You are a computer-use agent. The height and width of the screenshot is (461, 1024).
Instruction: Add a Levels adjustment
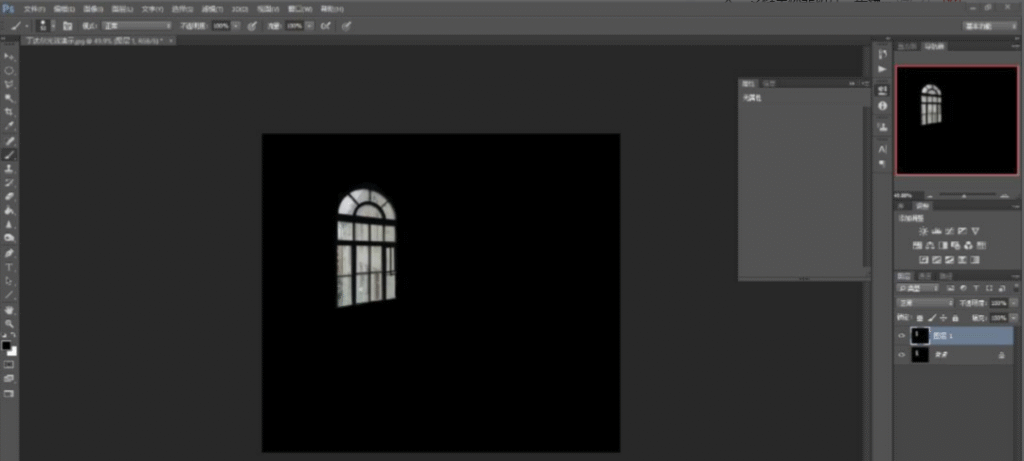click(x=936, y=231)
